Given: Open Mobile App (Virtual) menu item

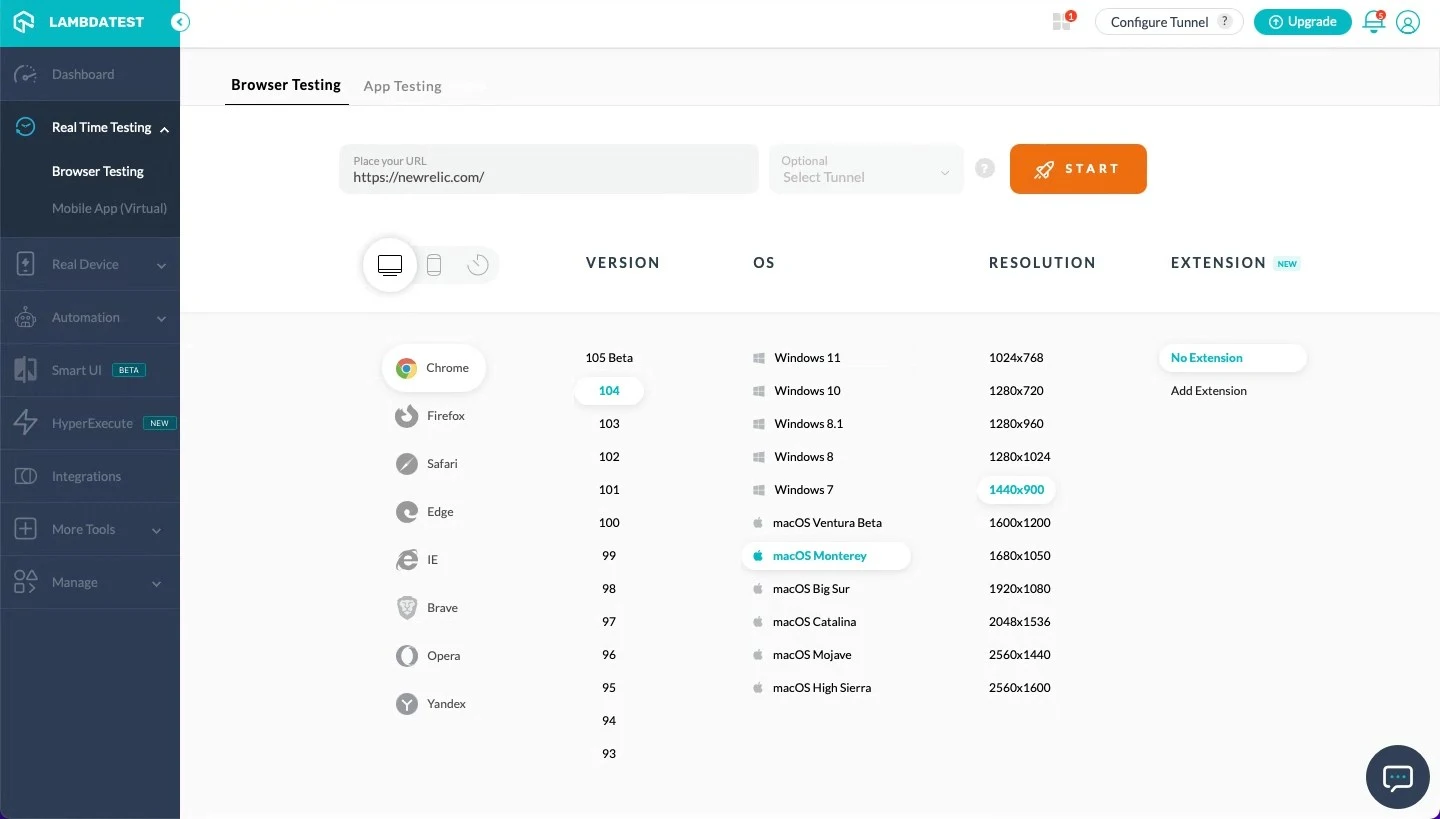Looking at the screenshot, I should 109,209.
